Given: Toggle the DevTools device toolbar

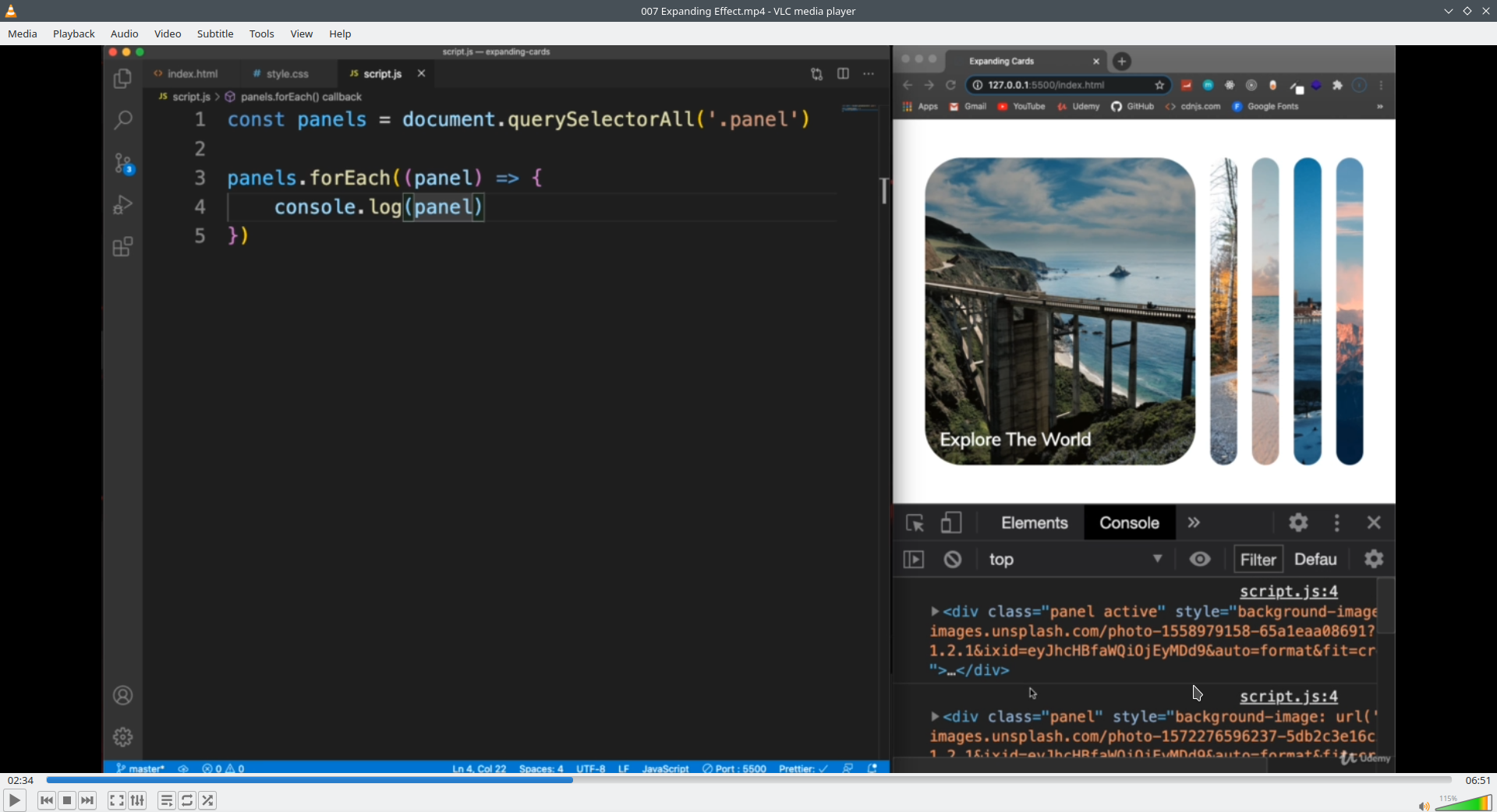Looking at the screenshot, I should (950, 523).
